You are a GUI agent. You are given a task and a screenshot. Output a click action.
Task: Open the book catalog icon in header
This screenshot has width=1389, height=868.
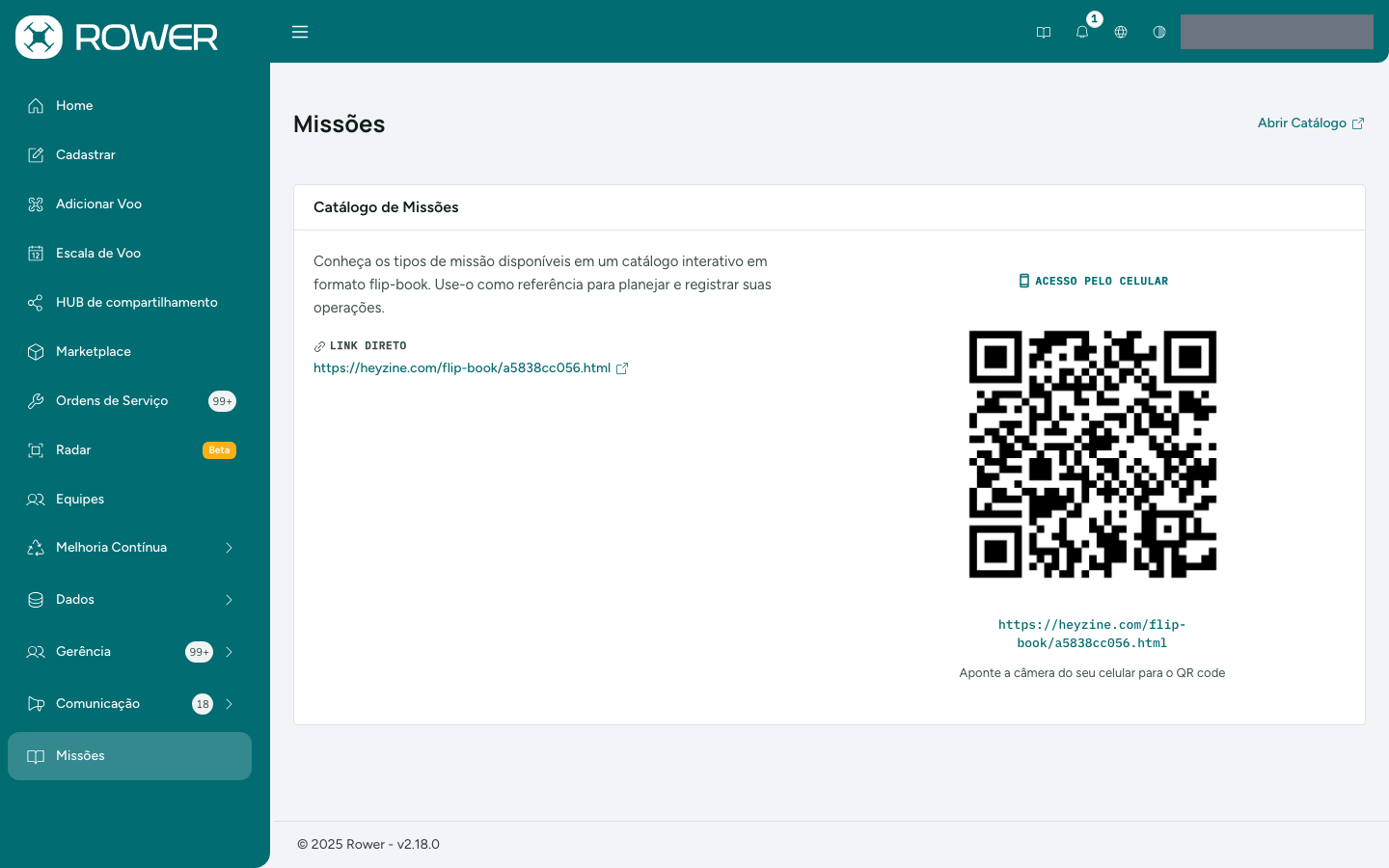coord(1044,32)
